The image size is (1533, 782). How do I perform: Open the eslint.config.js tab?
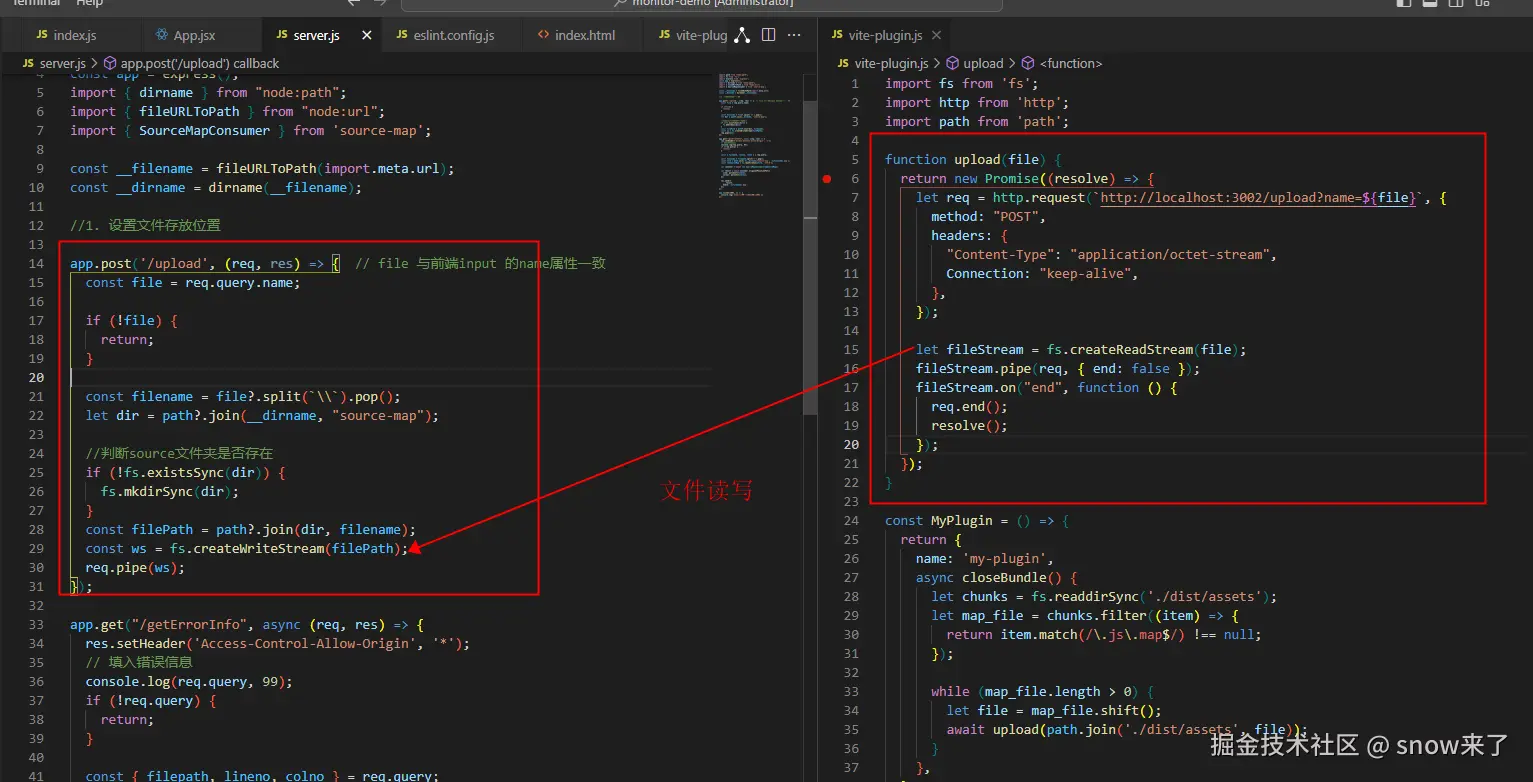pyautogui.click(x=454, y=35)
